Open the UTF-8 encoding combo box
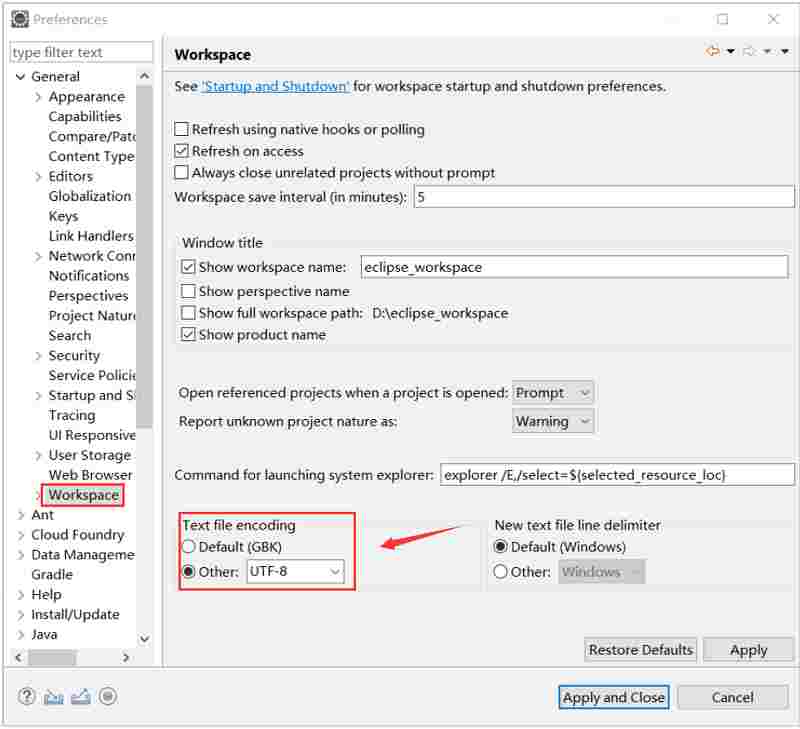800x729 pixels. [295, 571]
